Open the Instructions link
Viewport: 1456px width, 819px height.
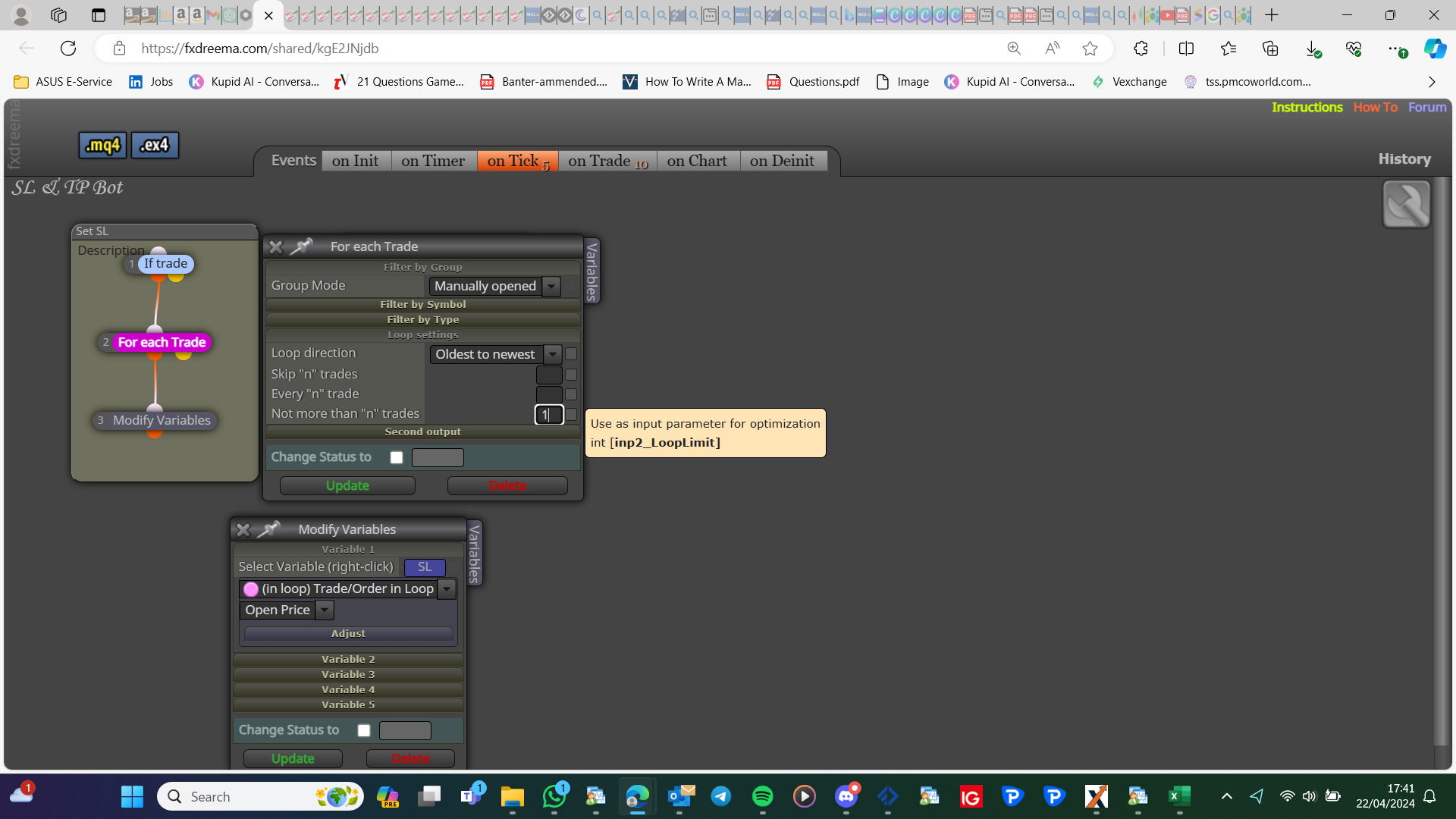tap(1307, 108)
